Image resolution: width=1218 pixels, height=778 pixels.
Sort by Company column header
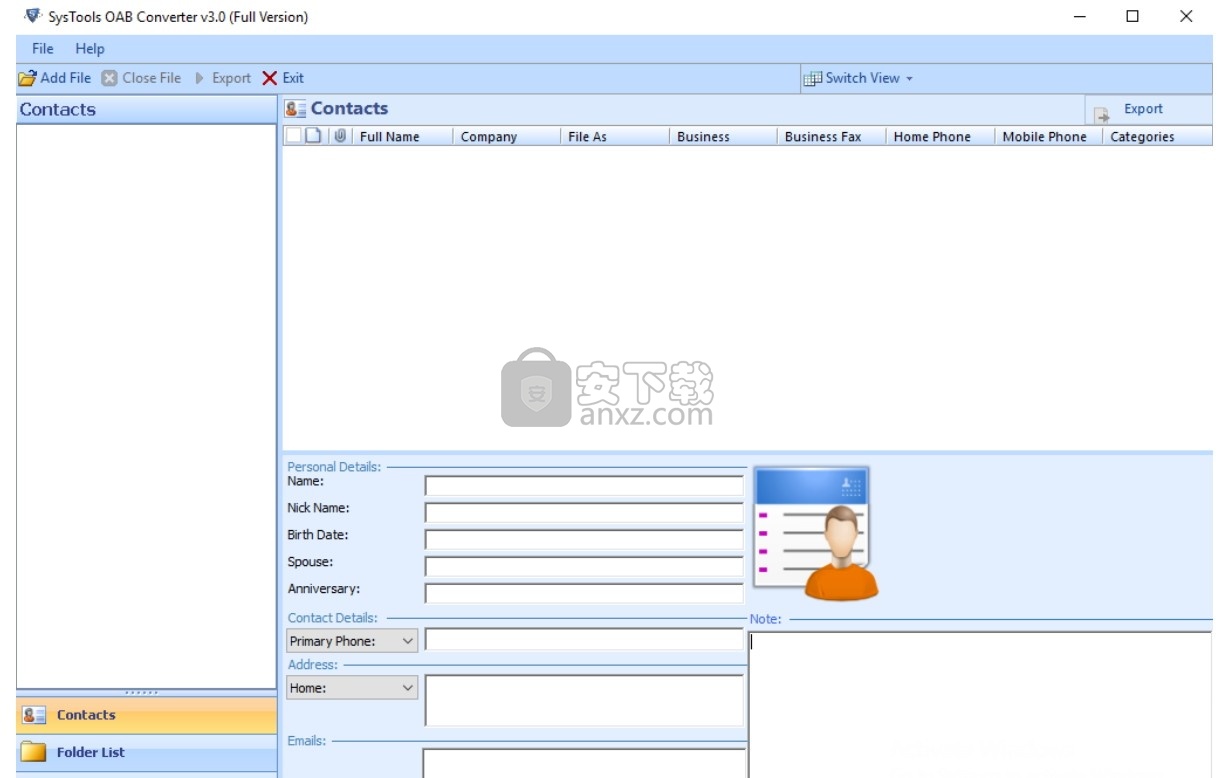pos(506,136)
